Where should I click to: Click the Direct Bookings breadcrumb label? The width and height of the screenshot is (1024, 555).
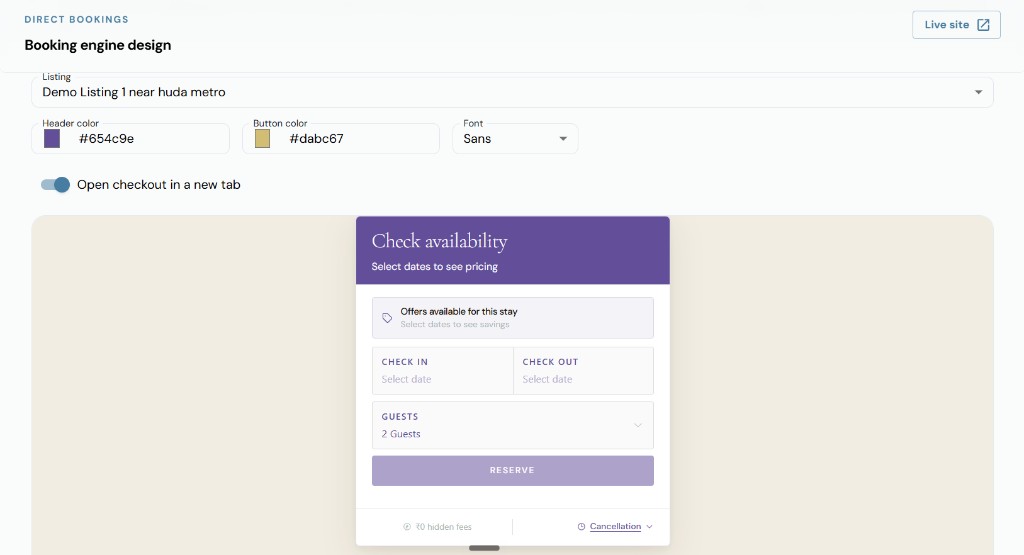coord(76,20)
